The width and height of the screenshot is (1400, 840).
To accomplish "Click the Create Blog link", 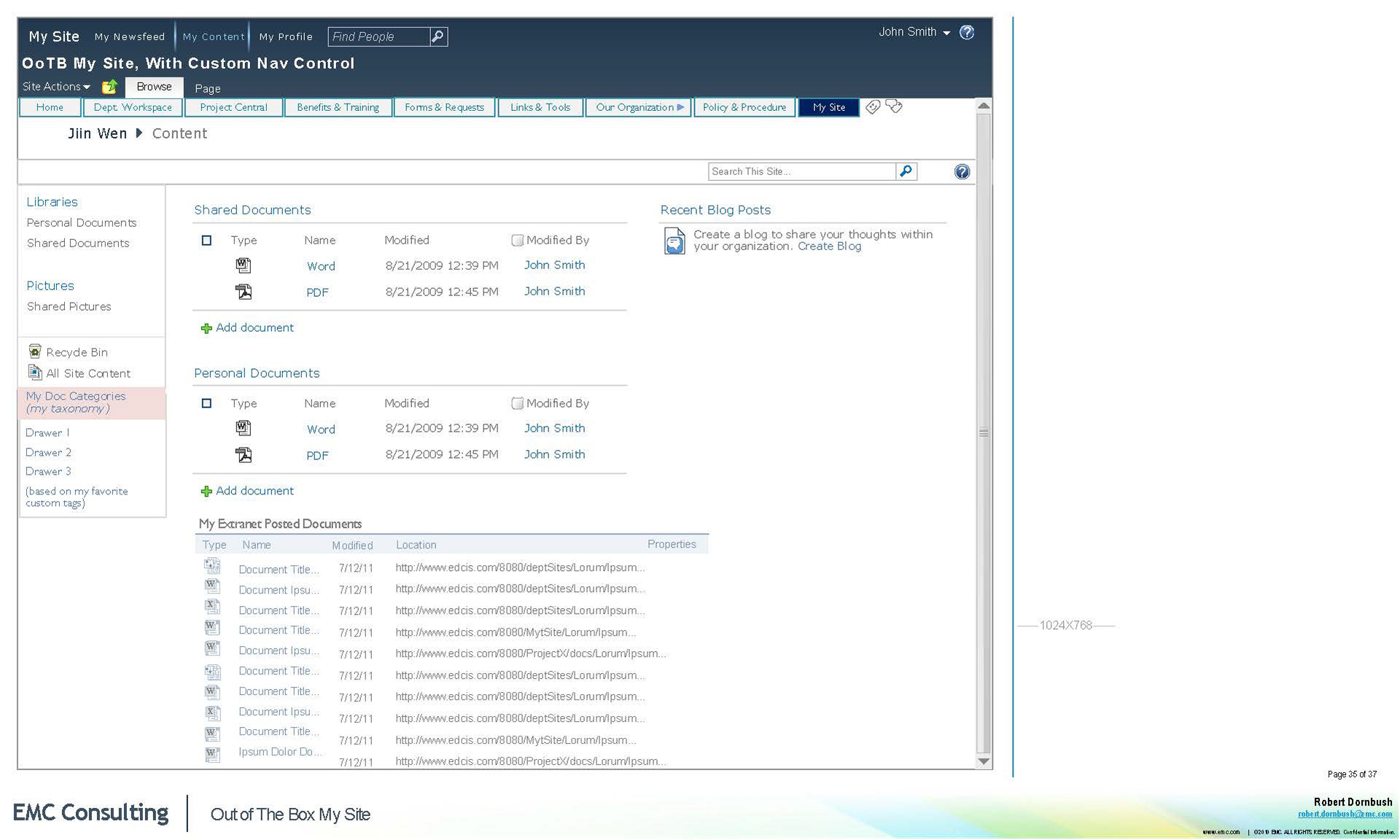I will (829, 246).
